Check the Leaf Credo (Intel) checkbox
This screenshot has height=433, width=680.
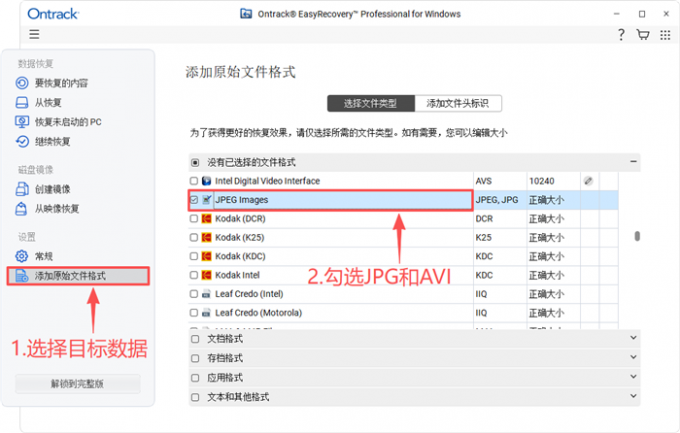tap(194, 294)
